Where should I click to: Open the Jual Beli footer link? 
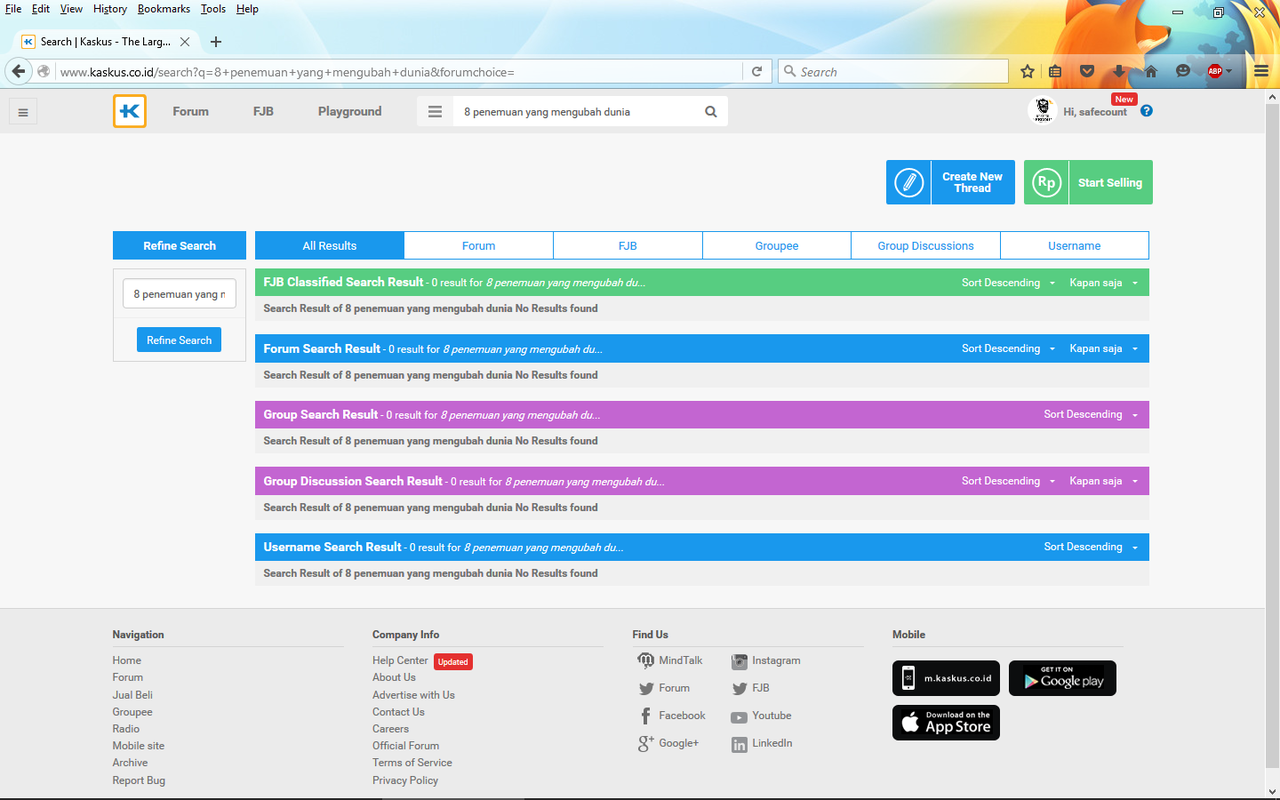click(133, 695)
